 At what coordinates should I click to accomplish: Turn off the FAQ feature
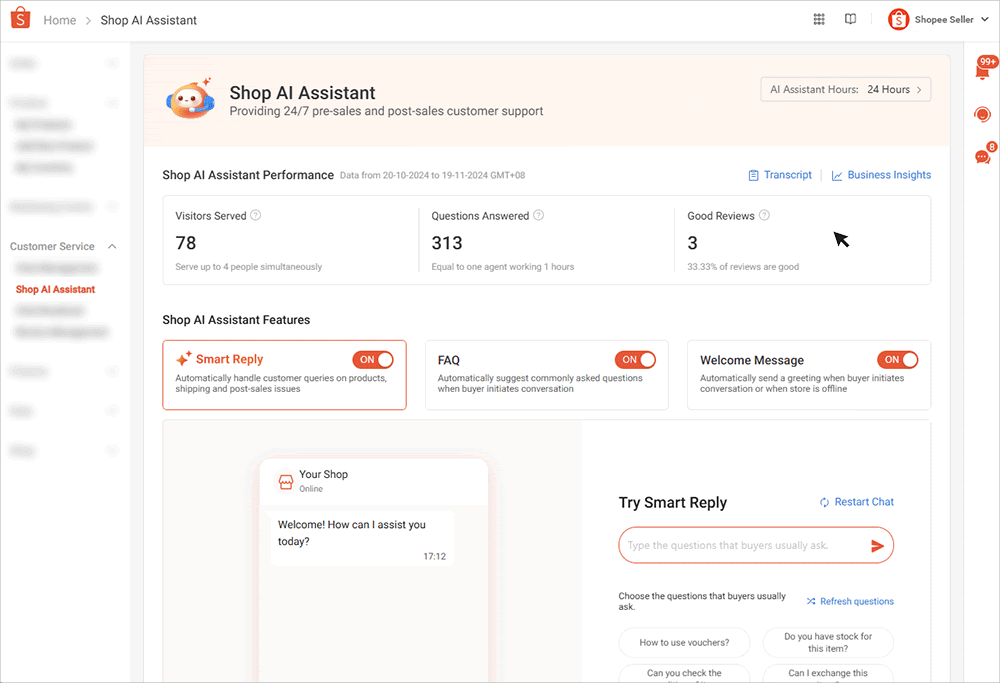(636, 359)
